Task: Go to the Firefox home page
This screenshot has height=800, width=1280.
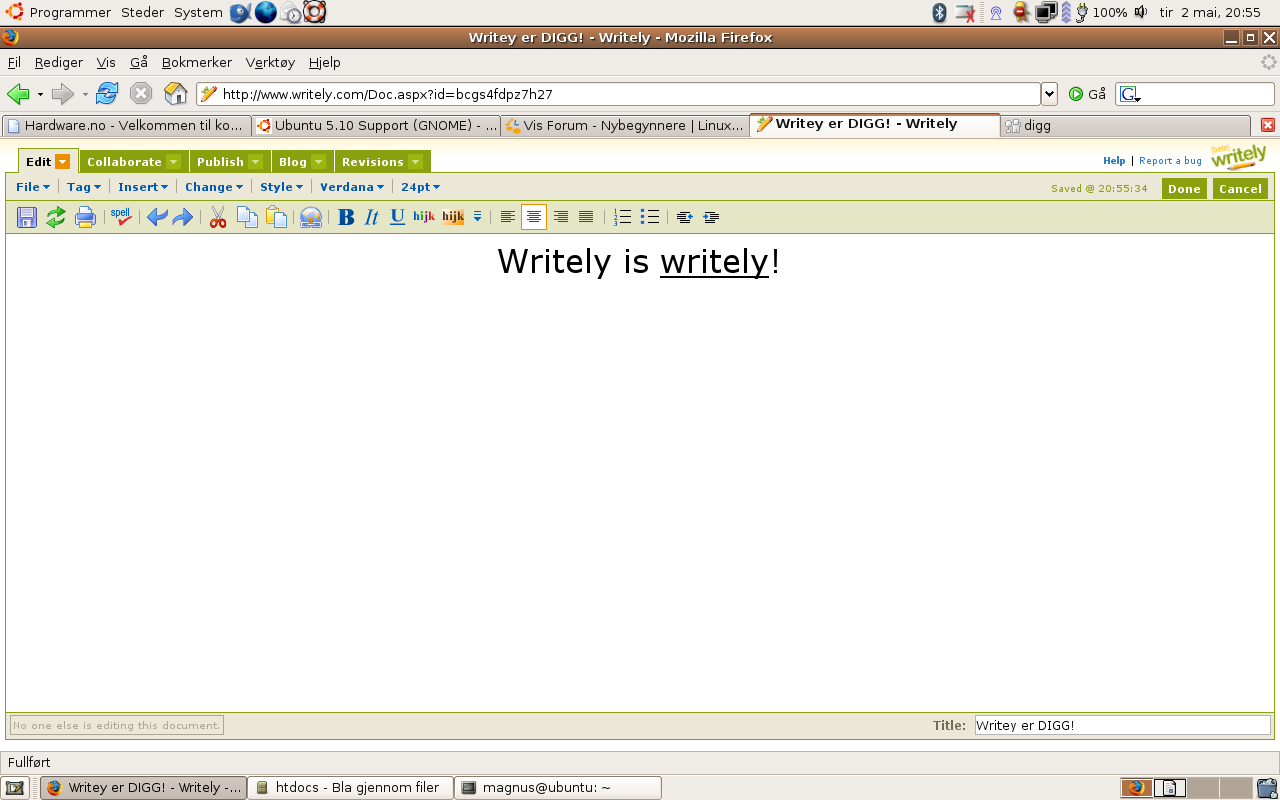Action: pos(175,94)
